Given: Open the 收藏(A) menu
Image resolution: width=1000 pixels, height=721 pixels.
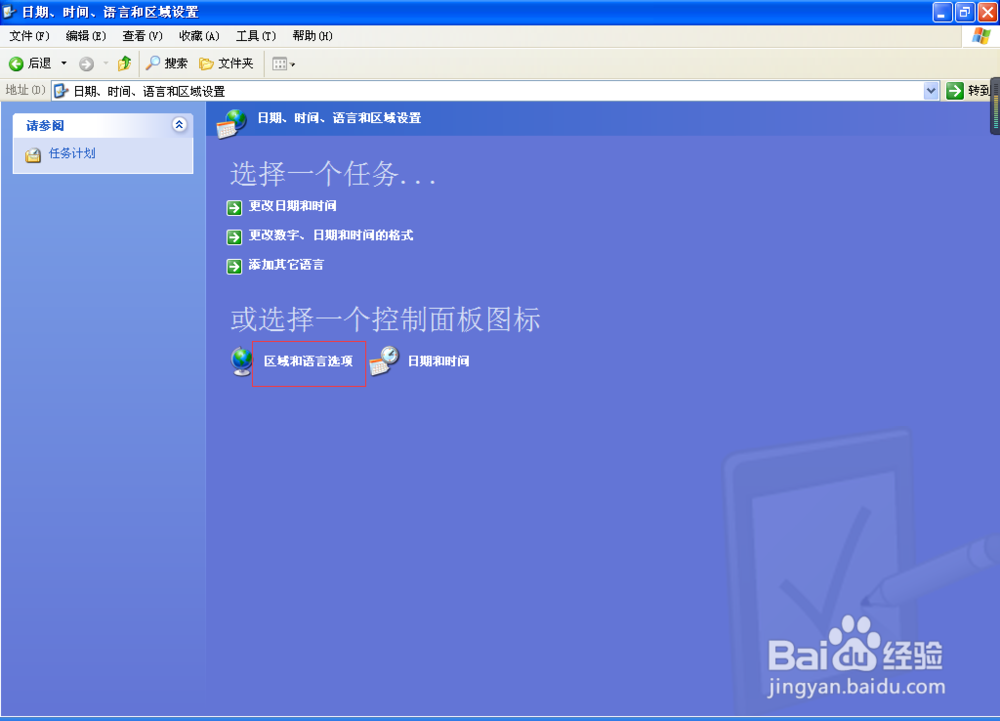Looking at the screenshot, I should [x=199, y=36].
